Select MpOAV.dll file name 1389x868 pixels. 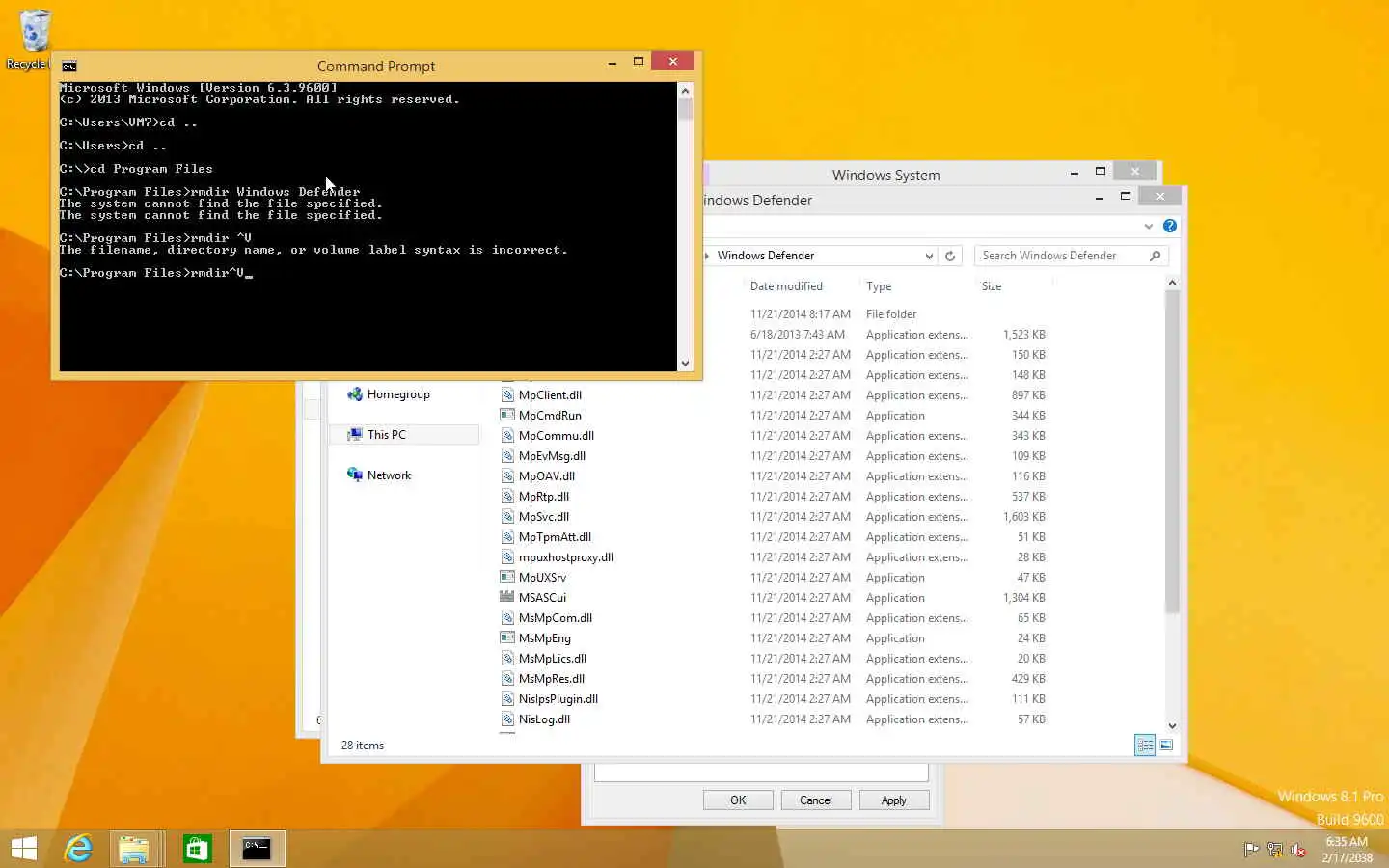click(x=547, y=476)
